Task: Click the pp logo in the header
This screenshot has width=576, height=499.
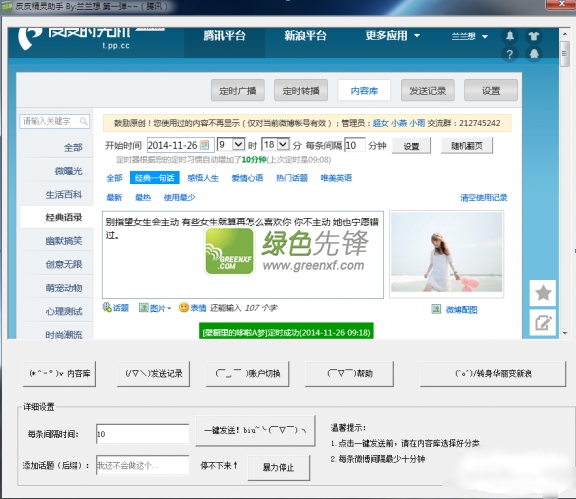Action: pyautogui.click(x=30, y=39)
